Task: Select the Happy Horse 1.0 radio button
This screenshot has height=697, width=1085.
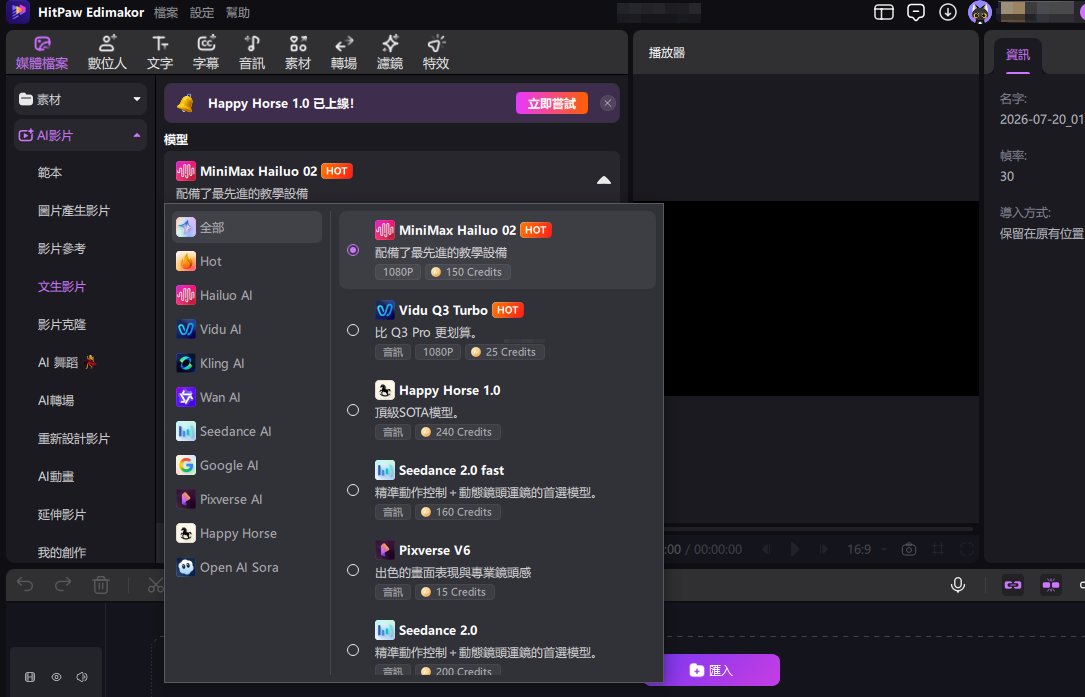Action: (x=353, y=410)
